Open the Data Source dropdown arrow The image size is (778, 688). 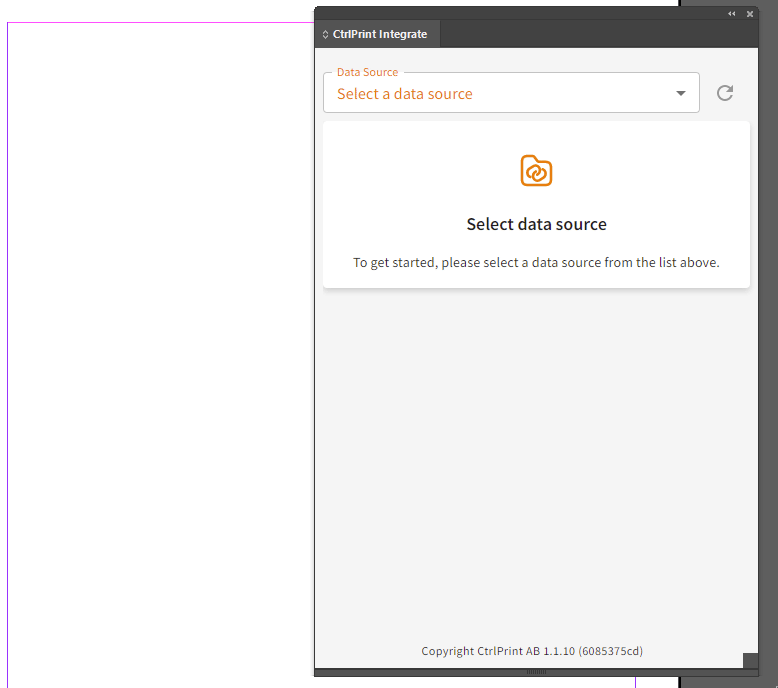coord(681,94)
